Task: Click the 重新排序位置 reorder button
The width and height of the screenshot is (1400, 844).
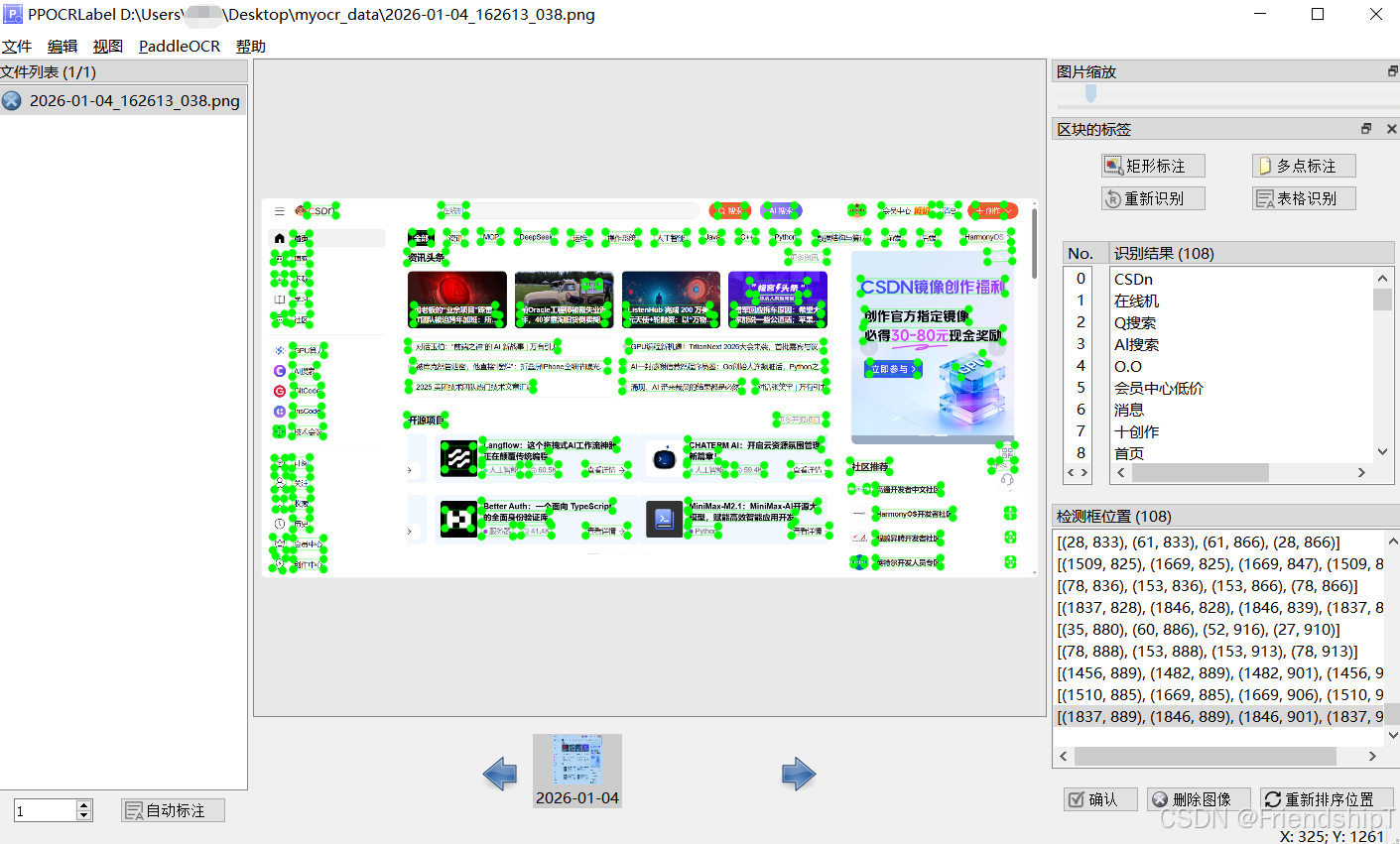Action: (1328, 799)
